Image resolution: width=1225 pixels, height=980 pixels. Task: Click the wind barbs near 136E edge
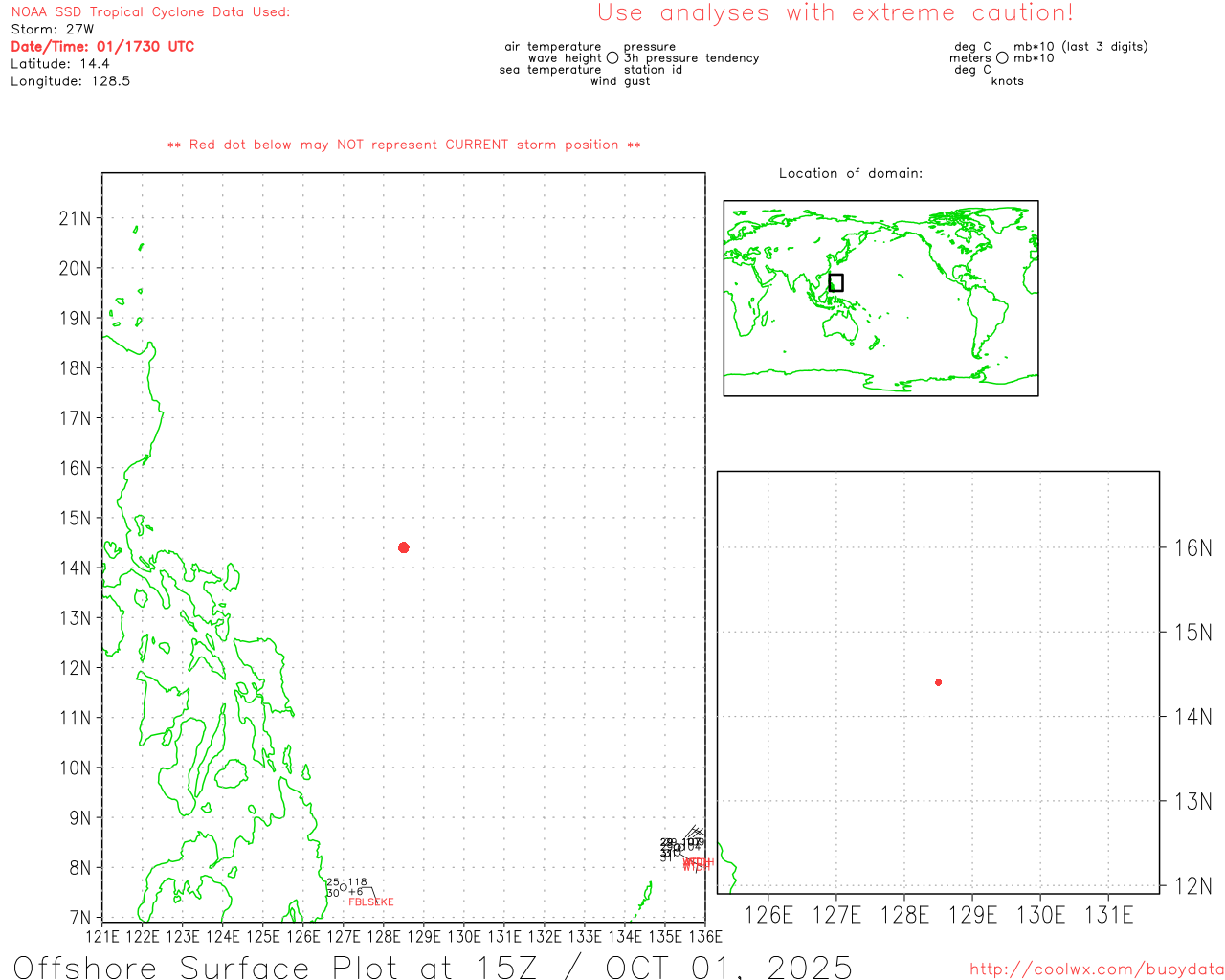click(696, 835)
